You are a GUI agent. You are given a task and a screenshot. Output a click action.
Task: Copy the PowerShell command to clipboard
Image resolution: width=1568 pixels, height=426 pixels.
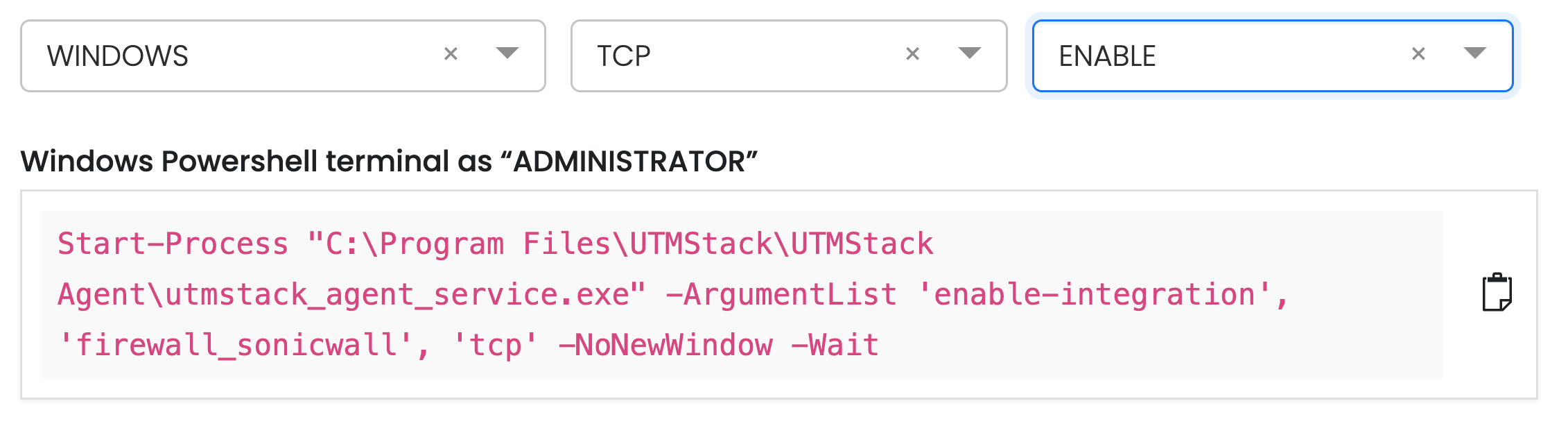click(1497, 293)
